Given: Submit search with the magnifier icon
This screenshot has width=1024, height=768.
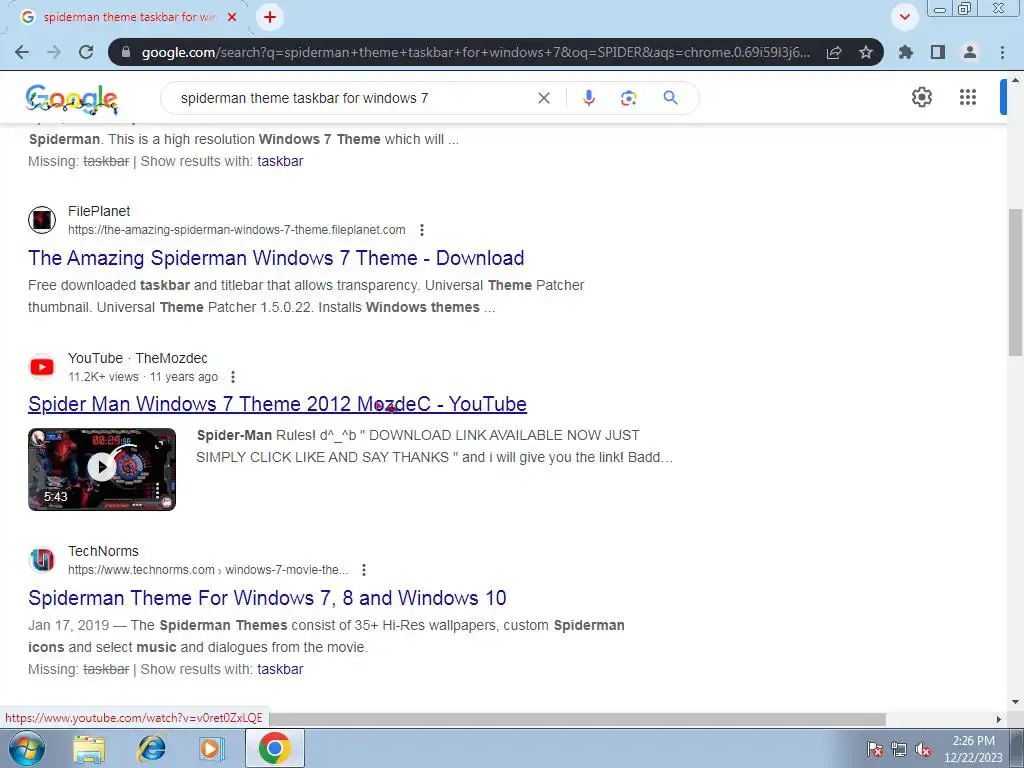Looking at the screenshot, I should tap(670, 98).
